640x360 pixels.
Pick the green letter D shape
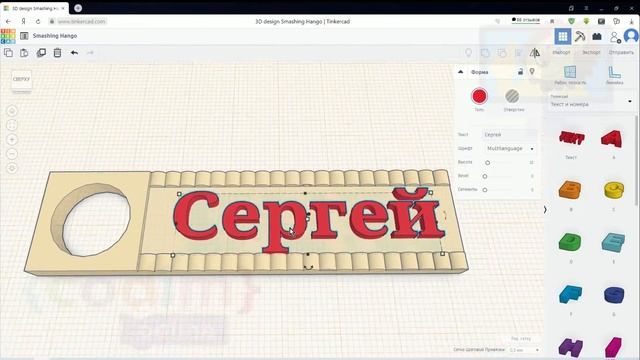(x=570, y=242)
